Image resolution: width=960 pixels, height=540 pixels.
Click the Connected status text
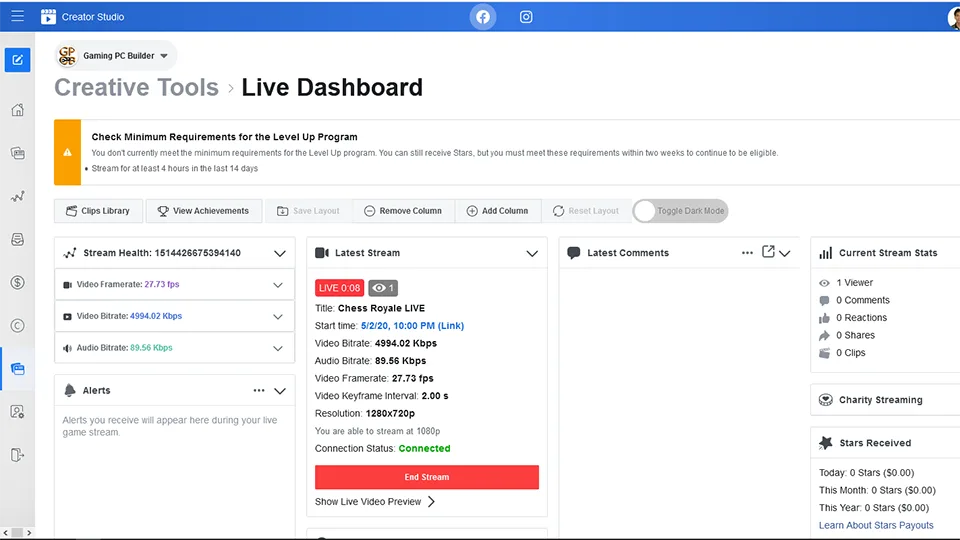424,448
